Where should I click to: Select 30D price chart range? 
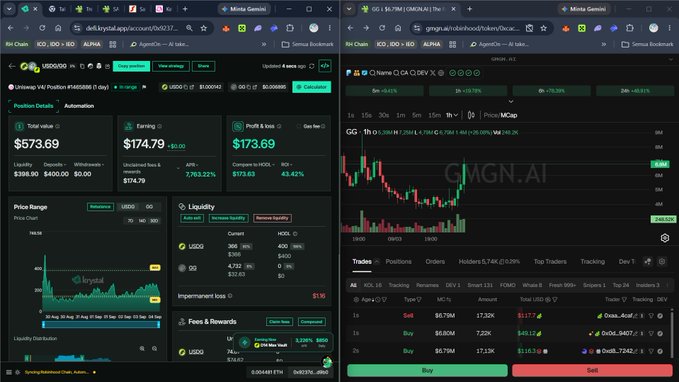[154, 221]
